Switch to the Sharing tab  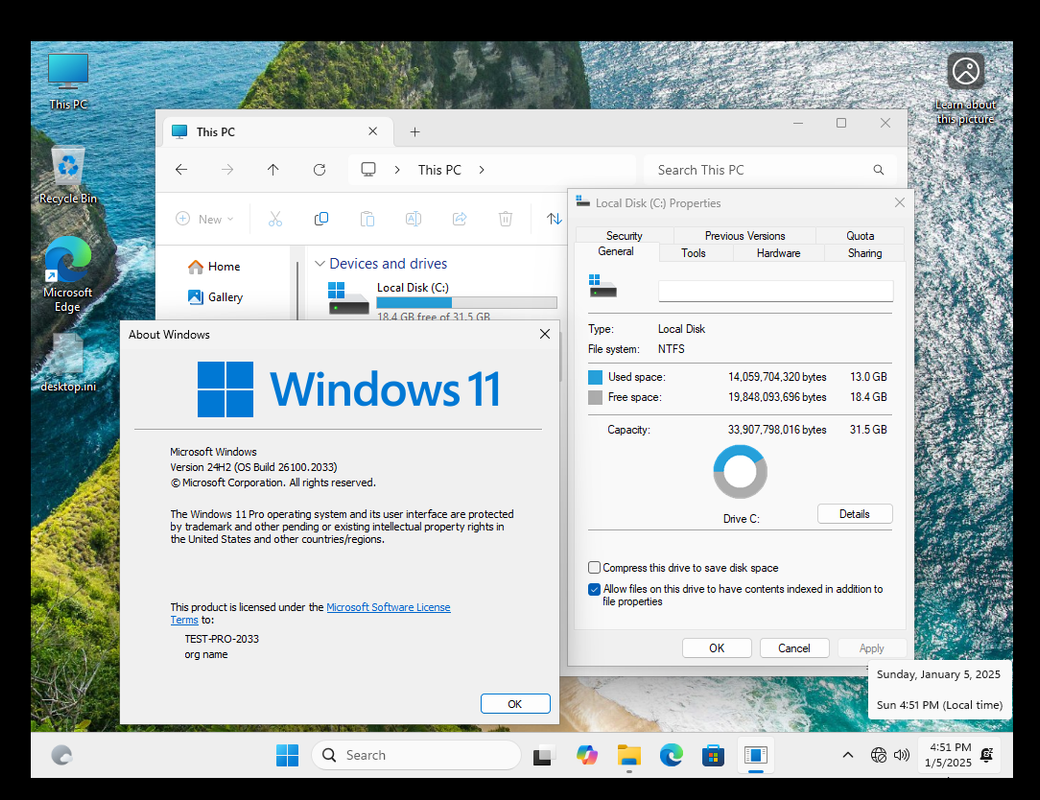[x=865, y=253]
